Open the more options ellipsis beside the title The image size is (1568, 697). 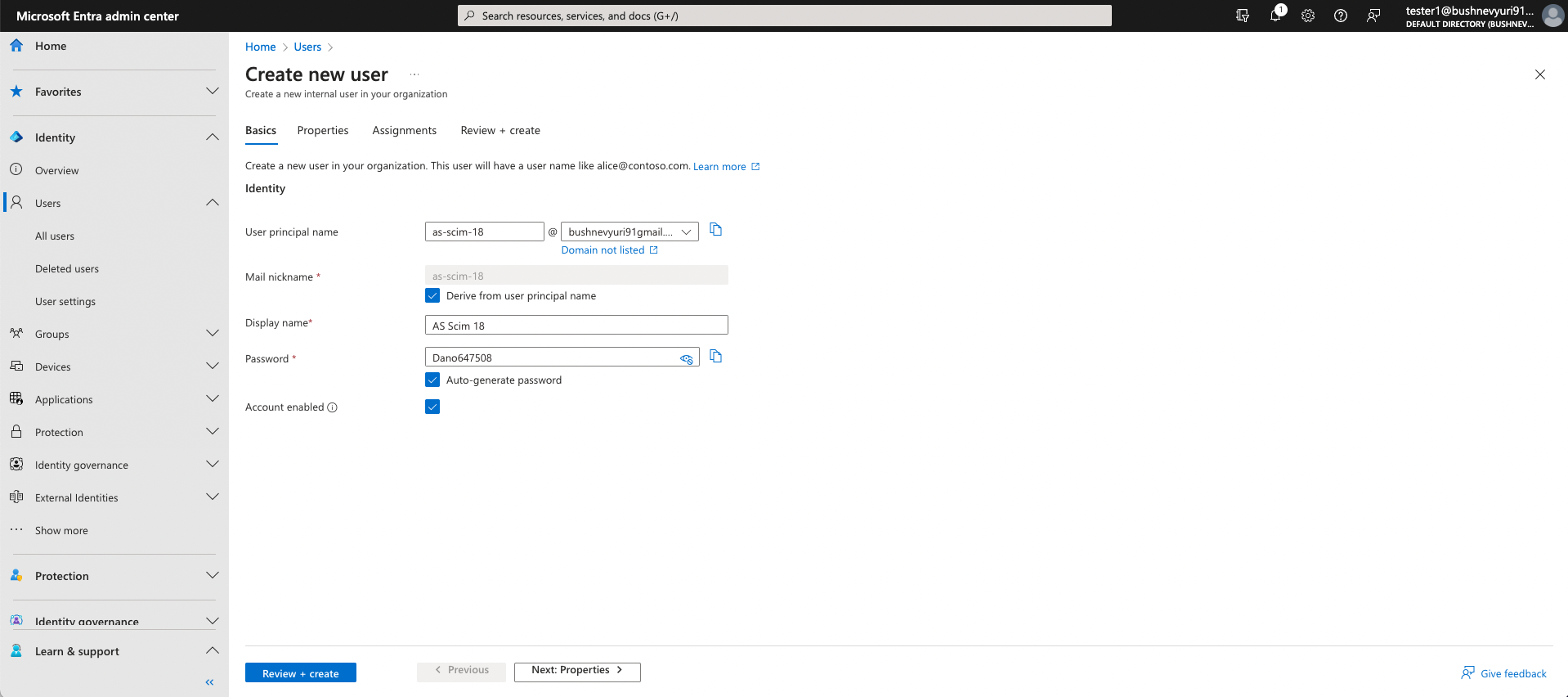pos(414,74)
